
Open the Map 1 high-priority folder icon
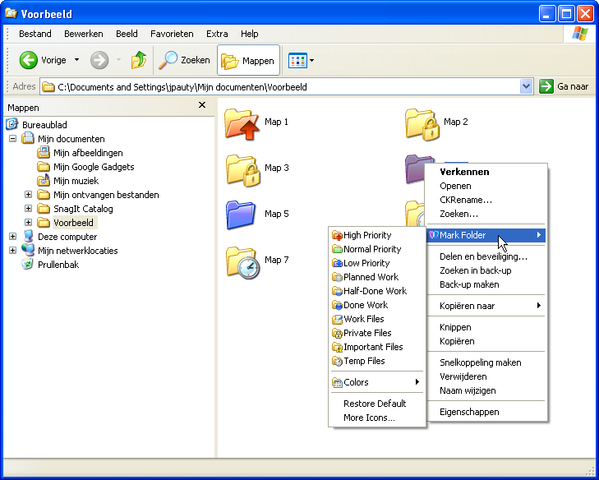pos(241,124)
